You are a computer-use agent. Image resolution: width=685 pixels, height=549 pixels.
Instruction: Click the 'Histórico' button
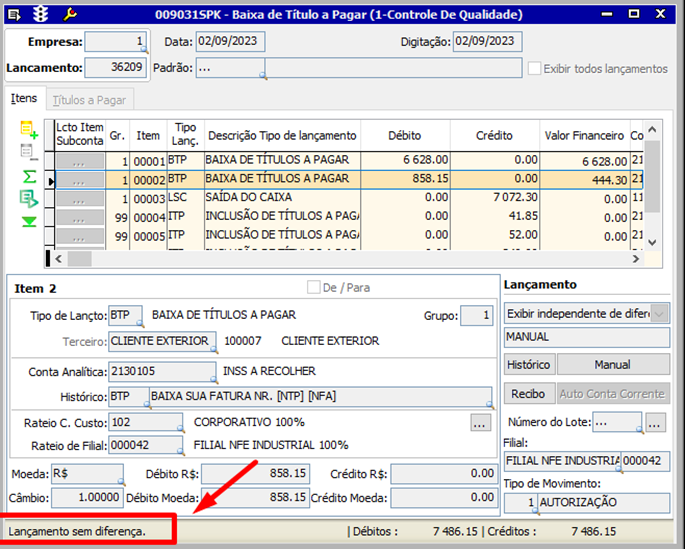tap(529, 365)
